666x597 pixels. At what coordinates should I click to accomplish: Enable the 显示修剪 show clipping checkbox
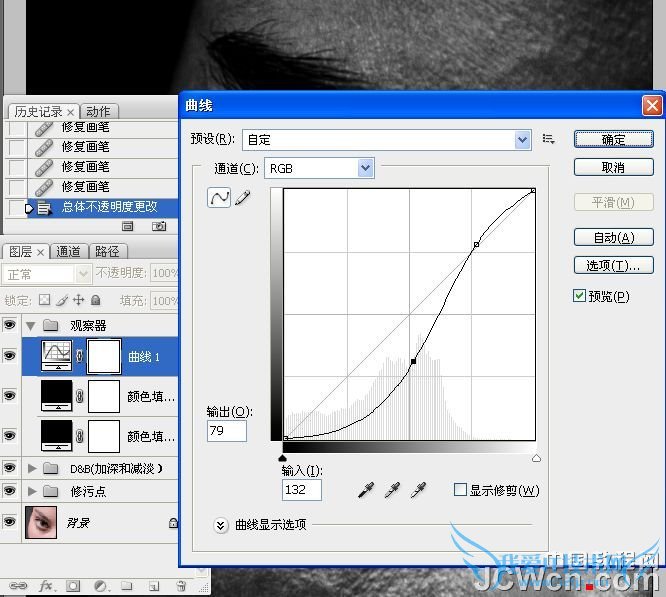click(x=460, y=490)
